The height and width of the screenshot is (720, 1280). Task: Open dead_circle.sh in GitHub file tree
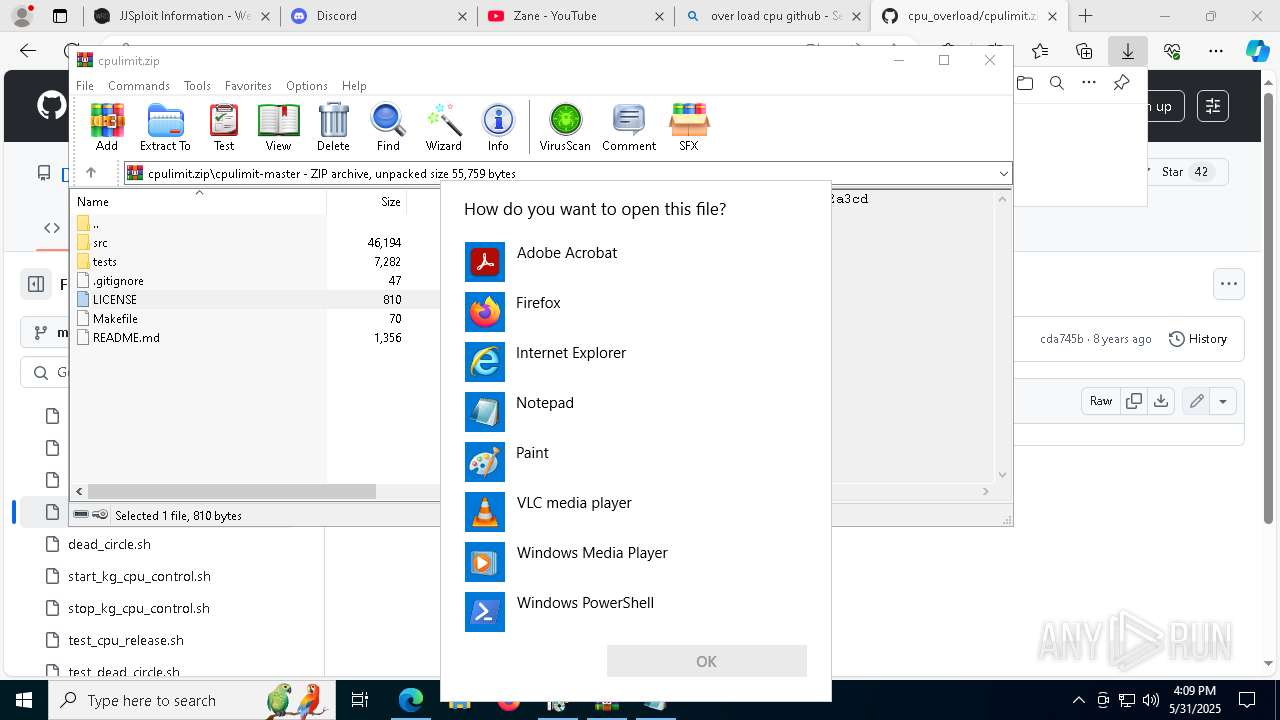pyautogui.click(x=109, y=544)
